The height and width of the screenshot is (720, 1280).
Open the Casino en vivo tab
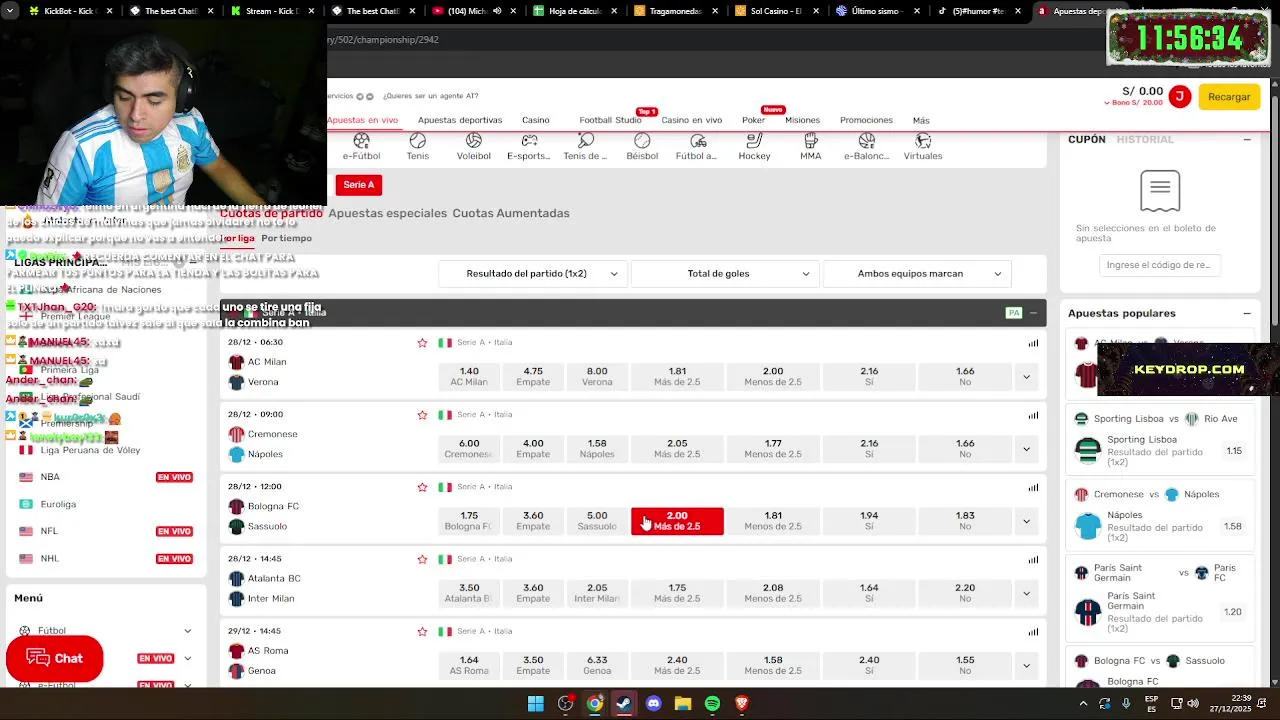pyautogui.click(x=691, y=120)
